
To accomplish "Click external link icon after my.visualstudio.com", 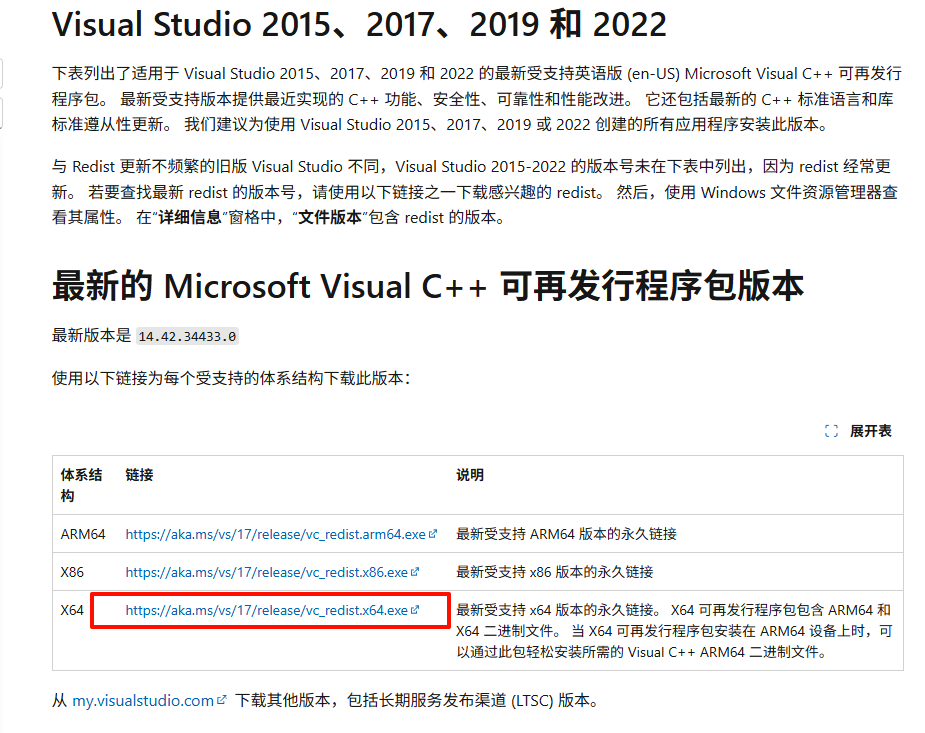I will point(221,700).
